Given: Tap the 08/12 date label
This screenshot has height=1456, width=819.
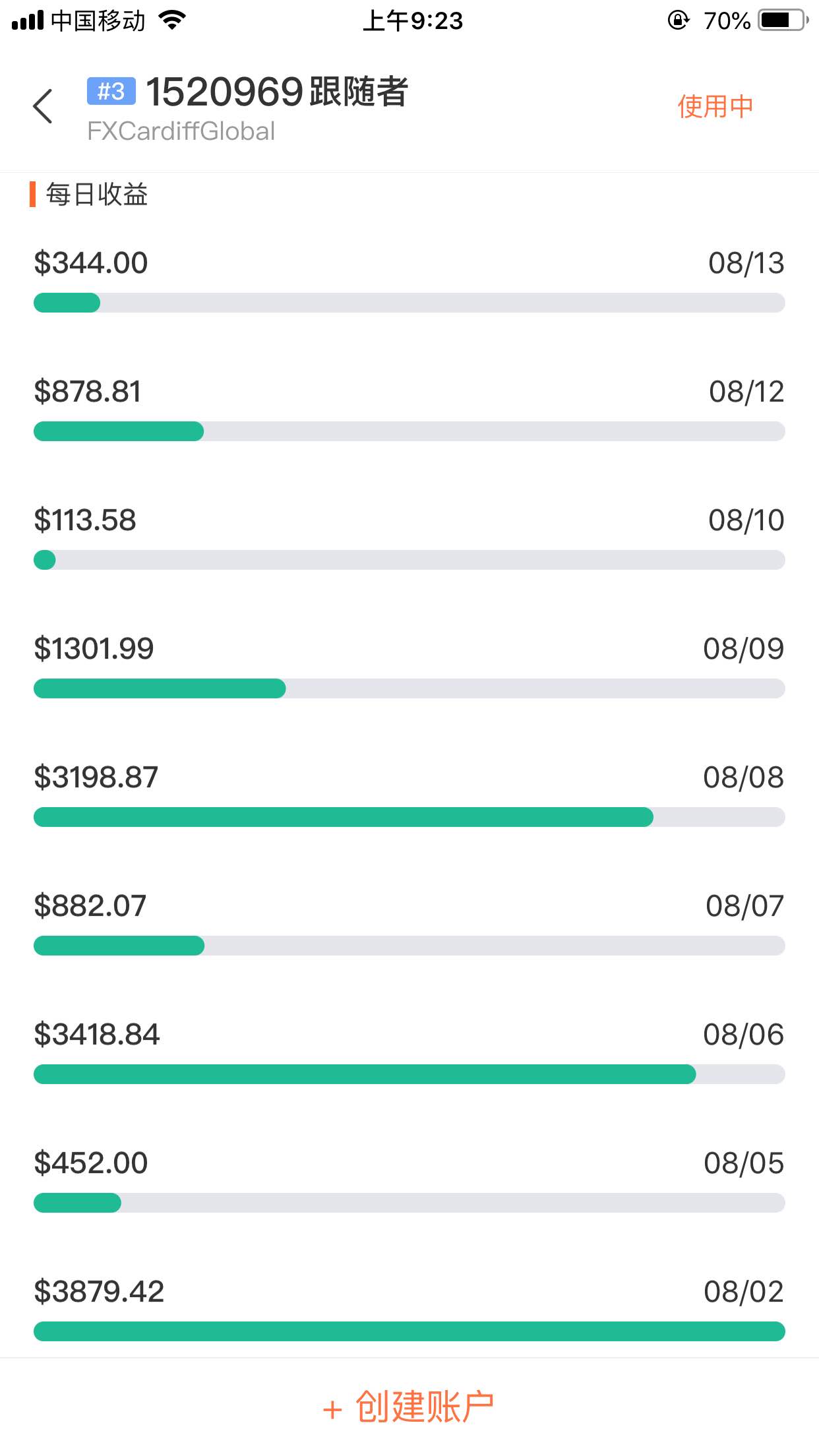Looking at the screenshot, I should click(x=746, y=392).
